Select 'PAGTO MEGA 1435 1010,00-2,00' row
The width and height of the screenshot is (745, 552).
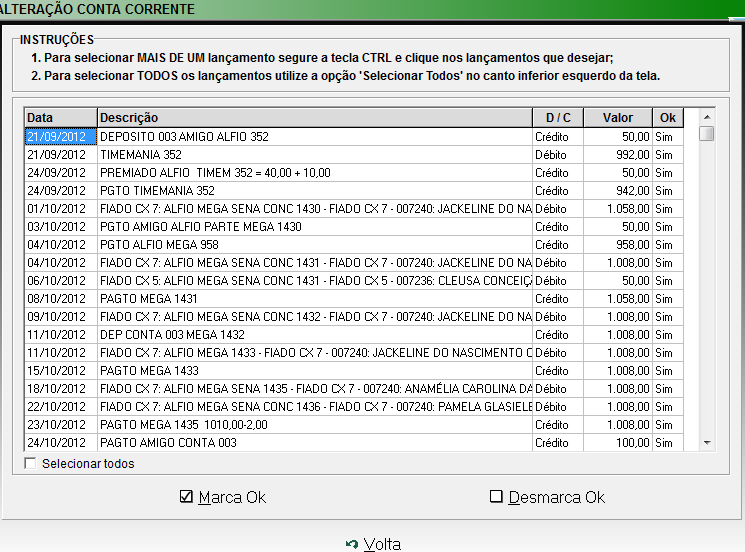coord(354,425)
